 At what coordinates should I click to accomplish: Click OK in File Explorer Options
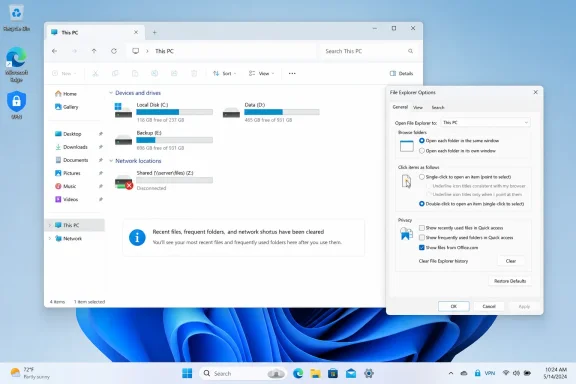pos(454,306)
